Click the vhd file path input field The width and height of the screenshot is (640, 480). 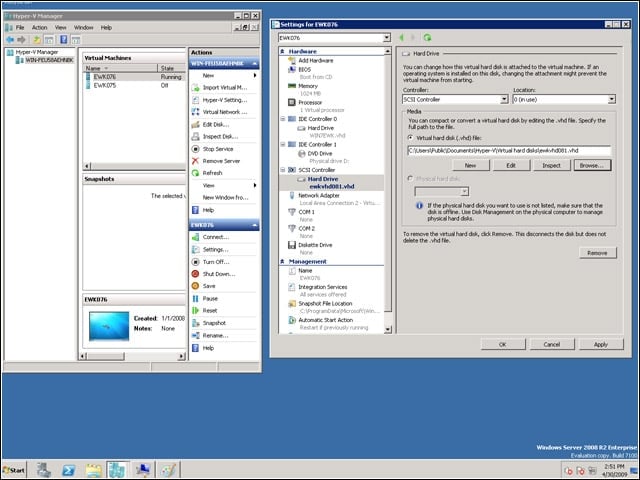[x=509, y=151]
